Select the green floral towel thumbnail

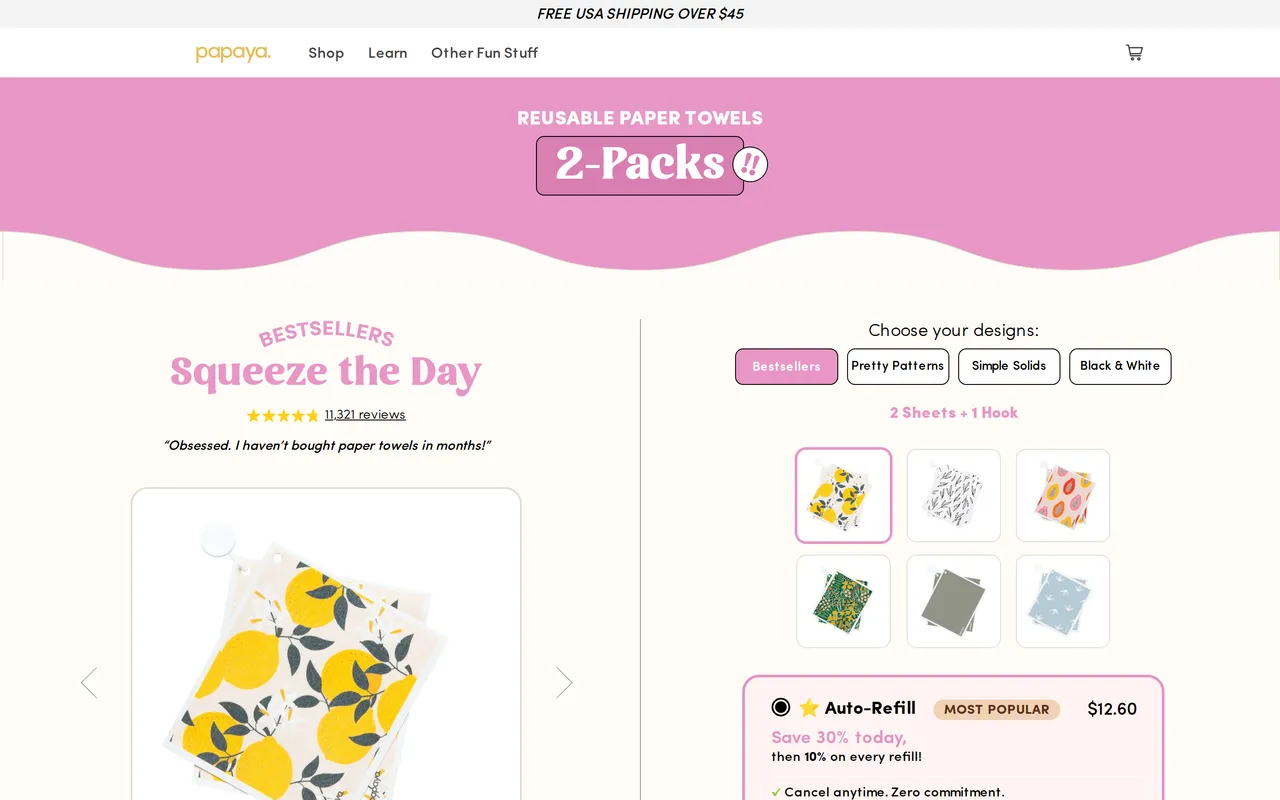click(x=843, y=601)
